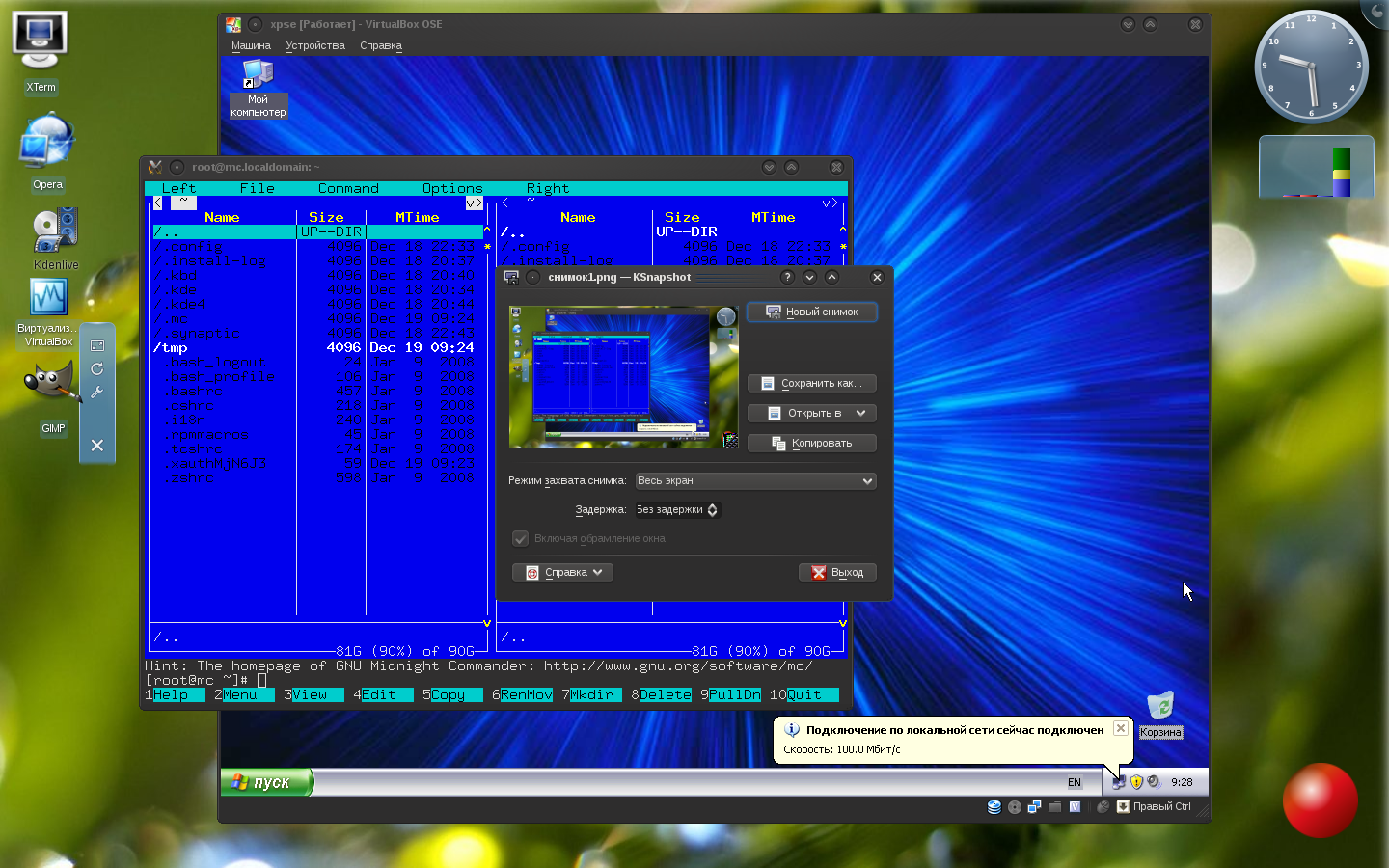
Task: Pin the KSnapshot window on all desktops
Action: pos(532,277)
